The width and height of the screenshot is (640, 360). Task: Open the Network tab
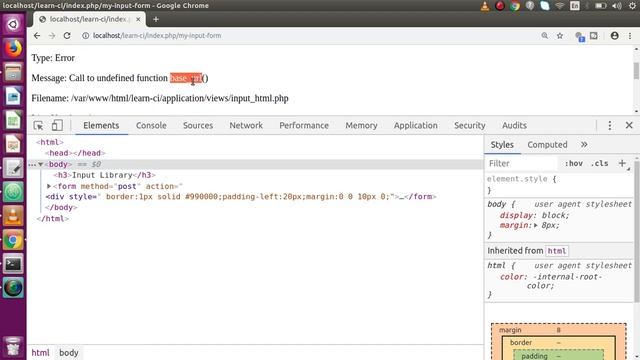246,125
